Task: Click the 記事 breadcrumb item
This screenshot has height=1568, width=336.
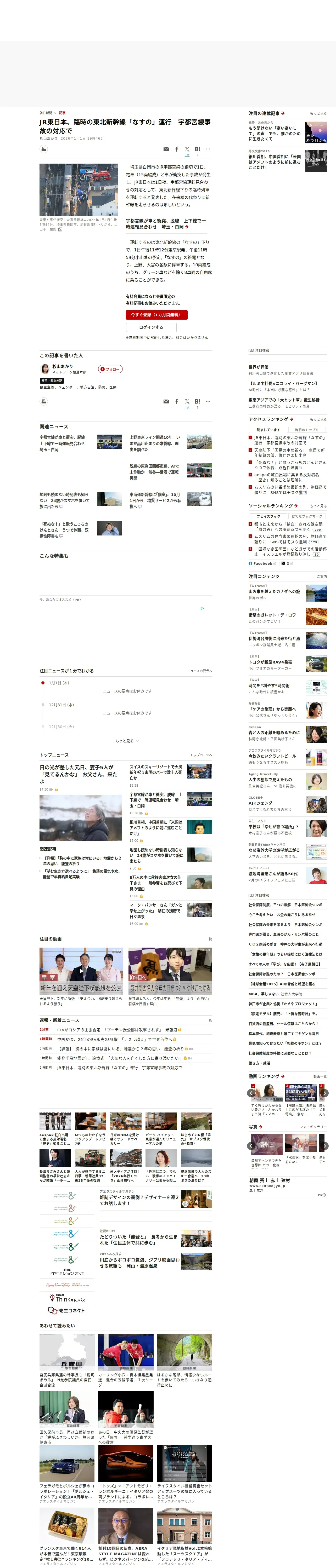Action: click(x=62, y=113)
